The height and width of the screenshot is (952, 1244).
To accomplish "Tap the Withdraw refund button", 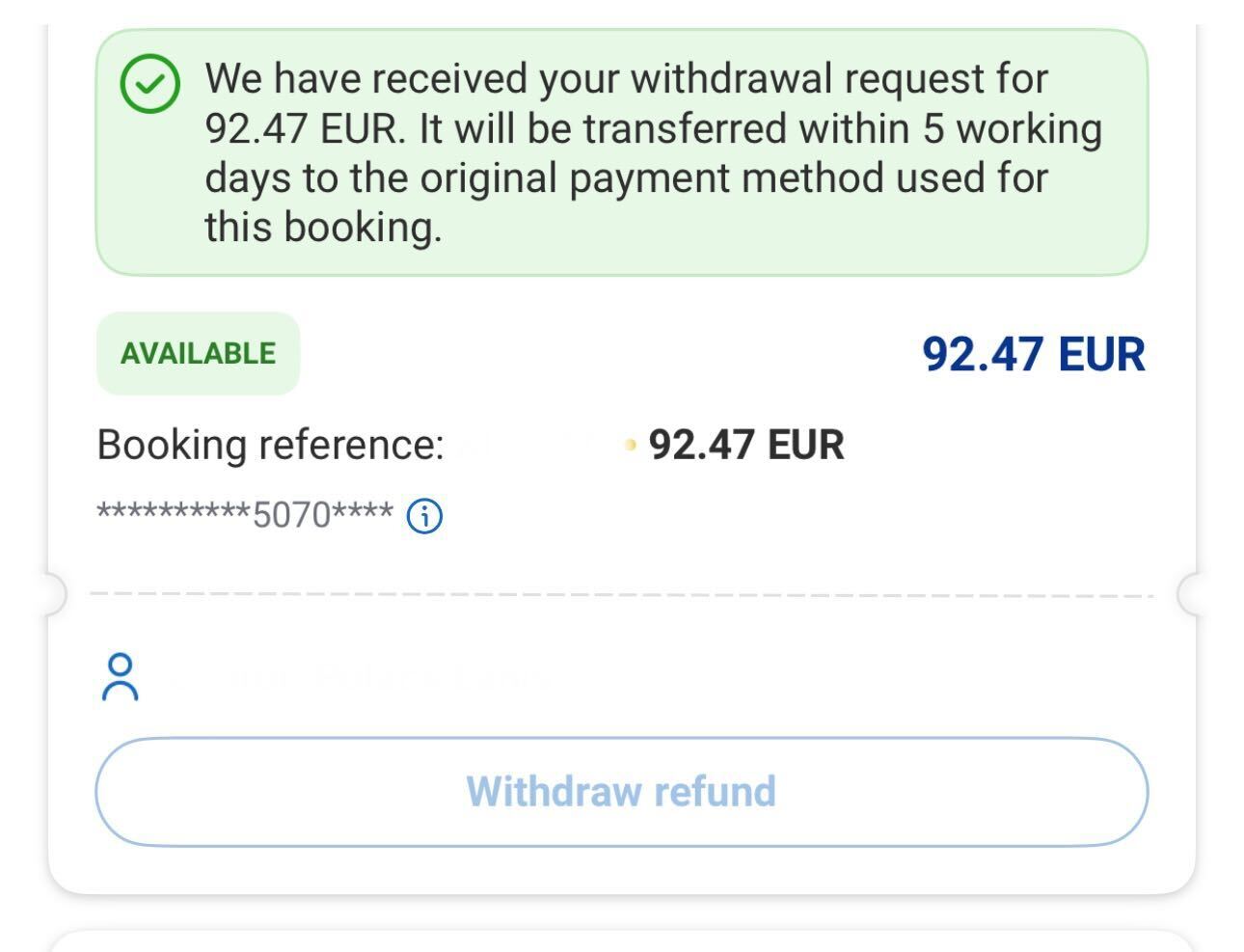I will pos(621,792).
